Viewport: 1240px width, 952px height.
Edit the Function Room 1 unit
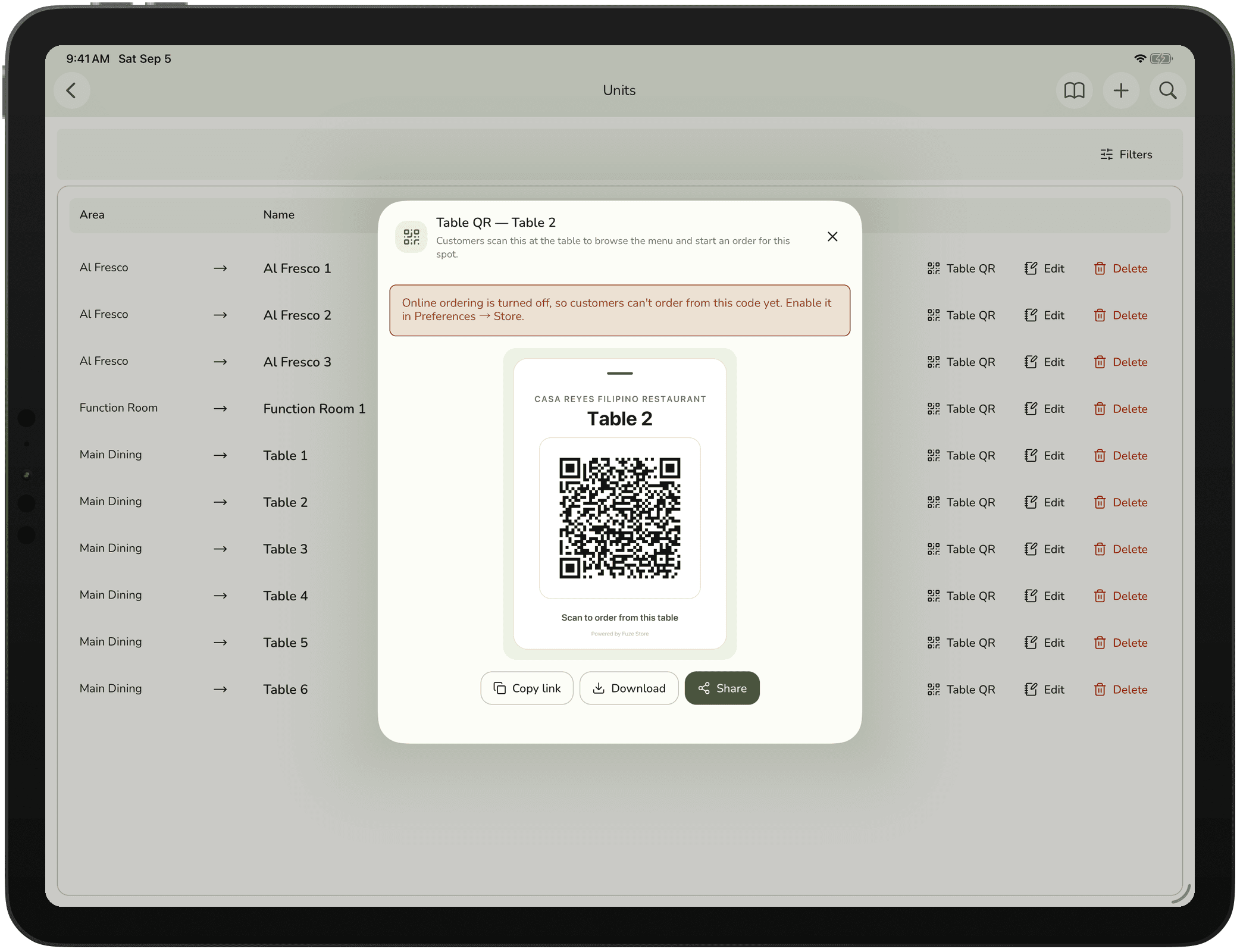(1044, 409)
